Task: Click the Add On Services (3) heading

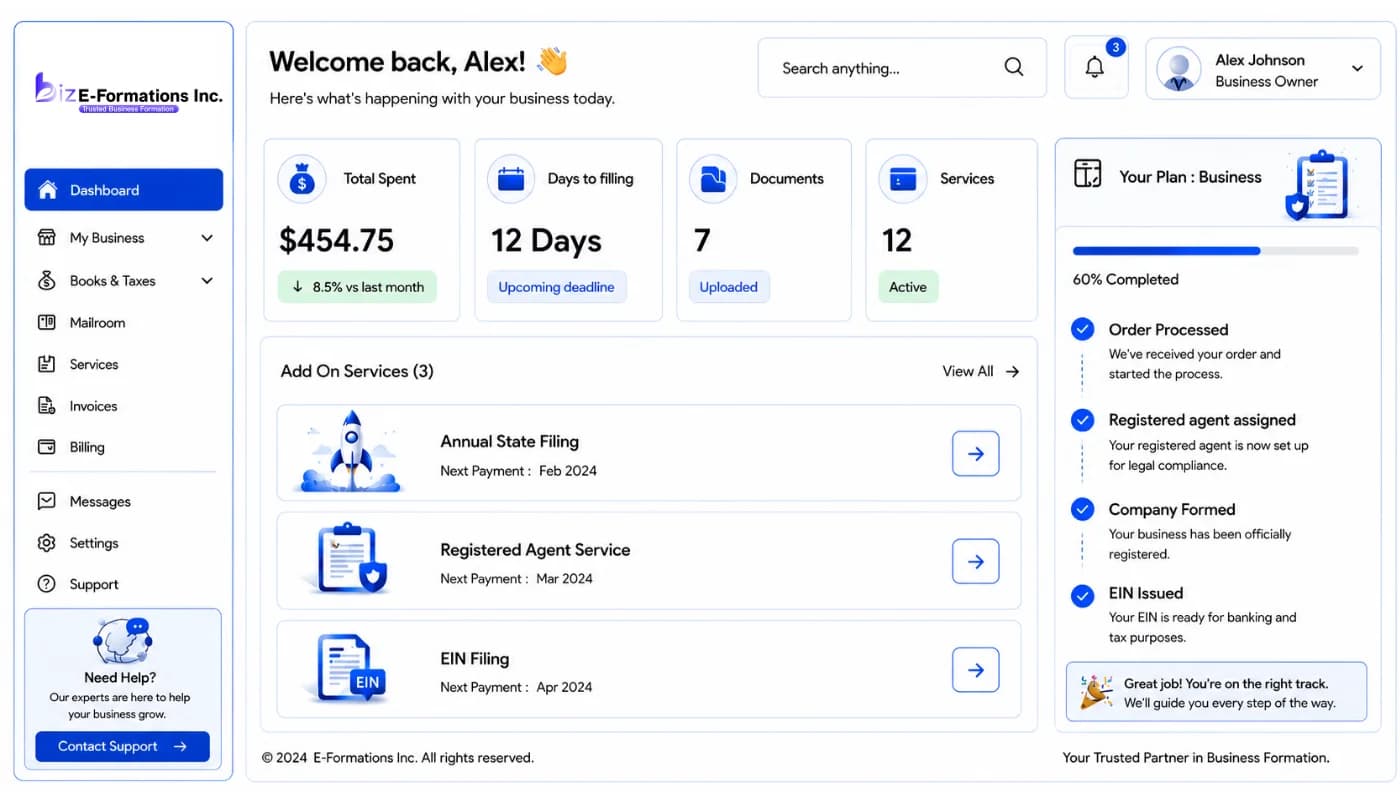Action: pyautogui.click(x=357, y=371)
